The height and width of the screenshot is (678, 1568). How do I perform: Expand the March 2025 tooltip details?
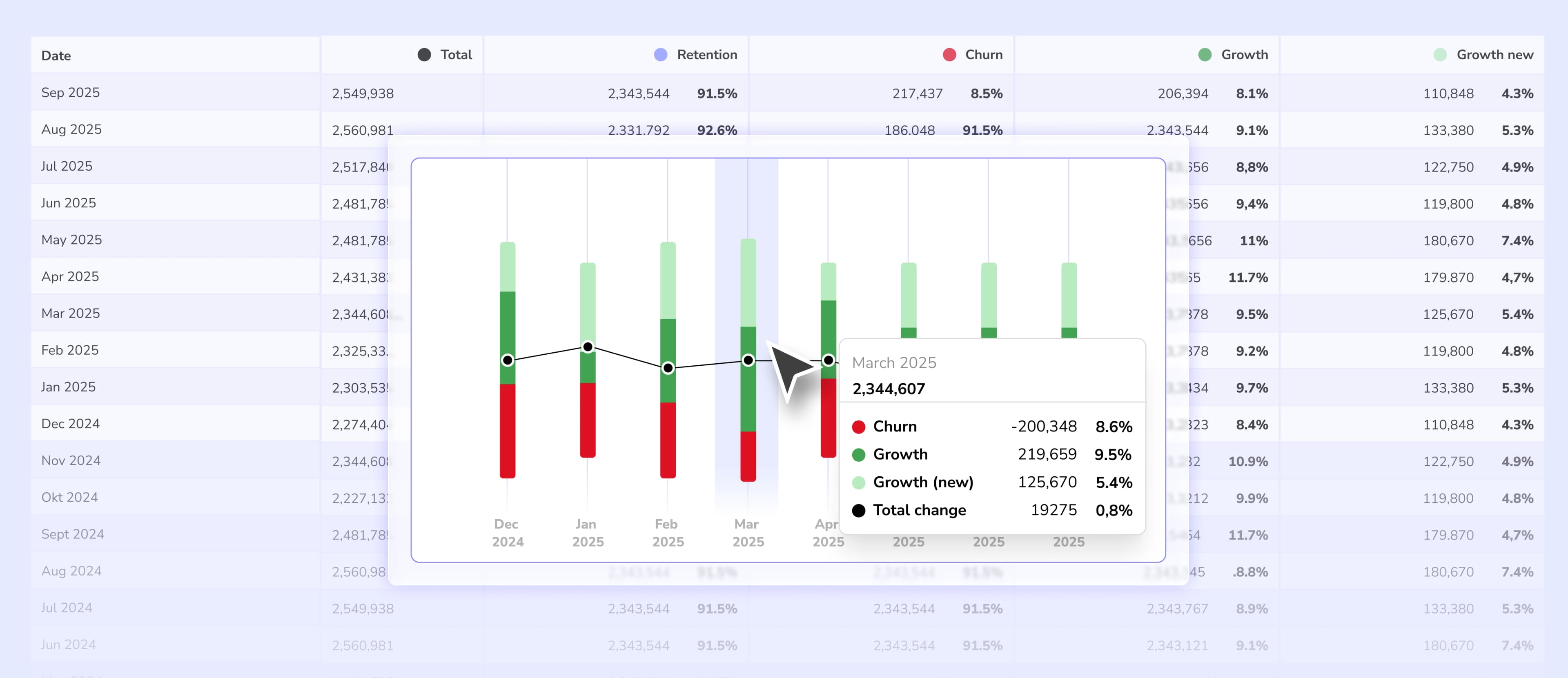(893, 362)
